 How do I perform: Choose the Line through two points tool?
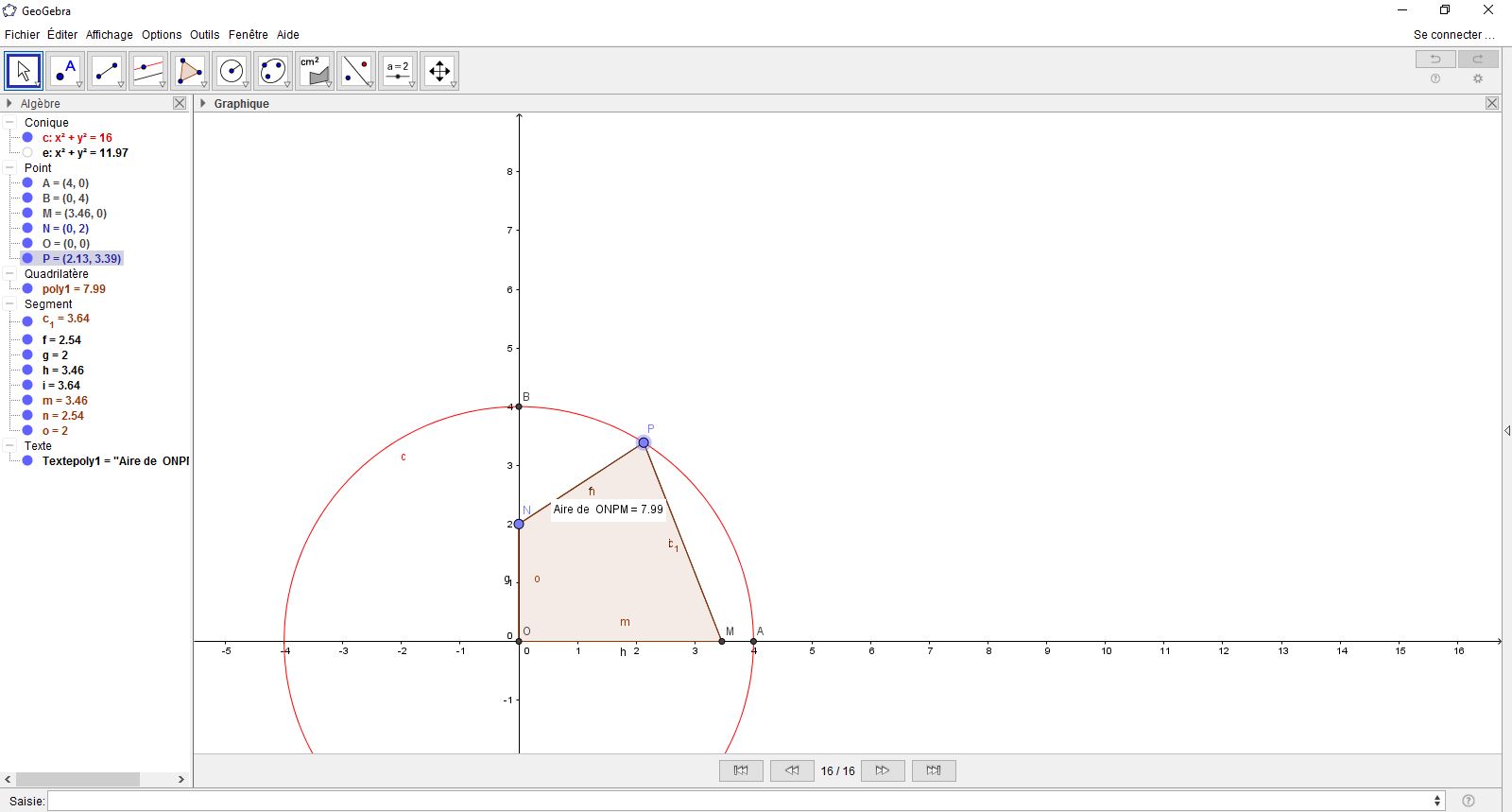(x=107, y=71)
